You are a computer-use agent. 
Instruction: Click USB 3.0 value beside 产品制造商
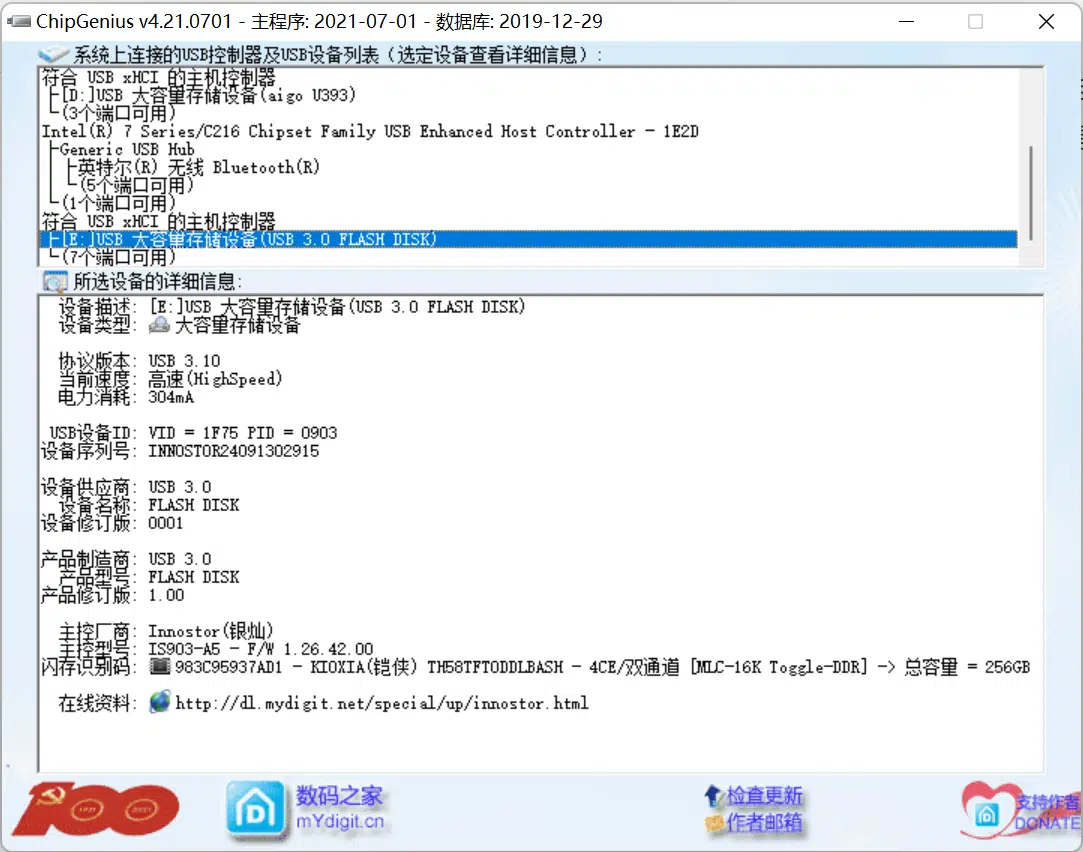tap(180, 559)
